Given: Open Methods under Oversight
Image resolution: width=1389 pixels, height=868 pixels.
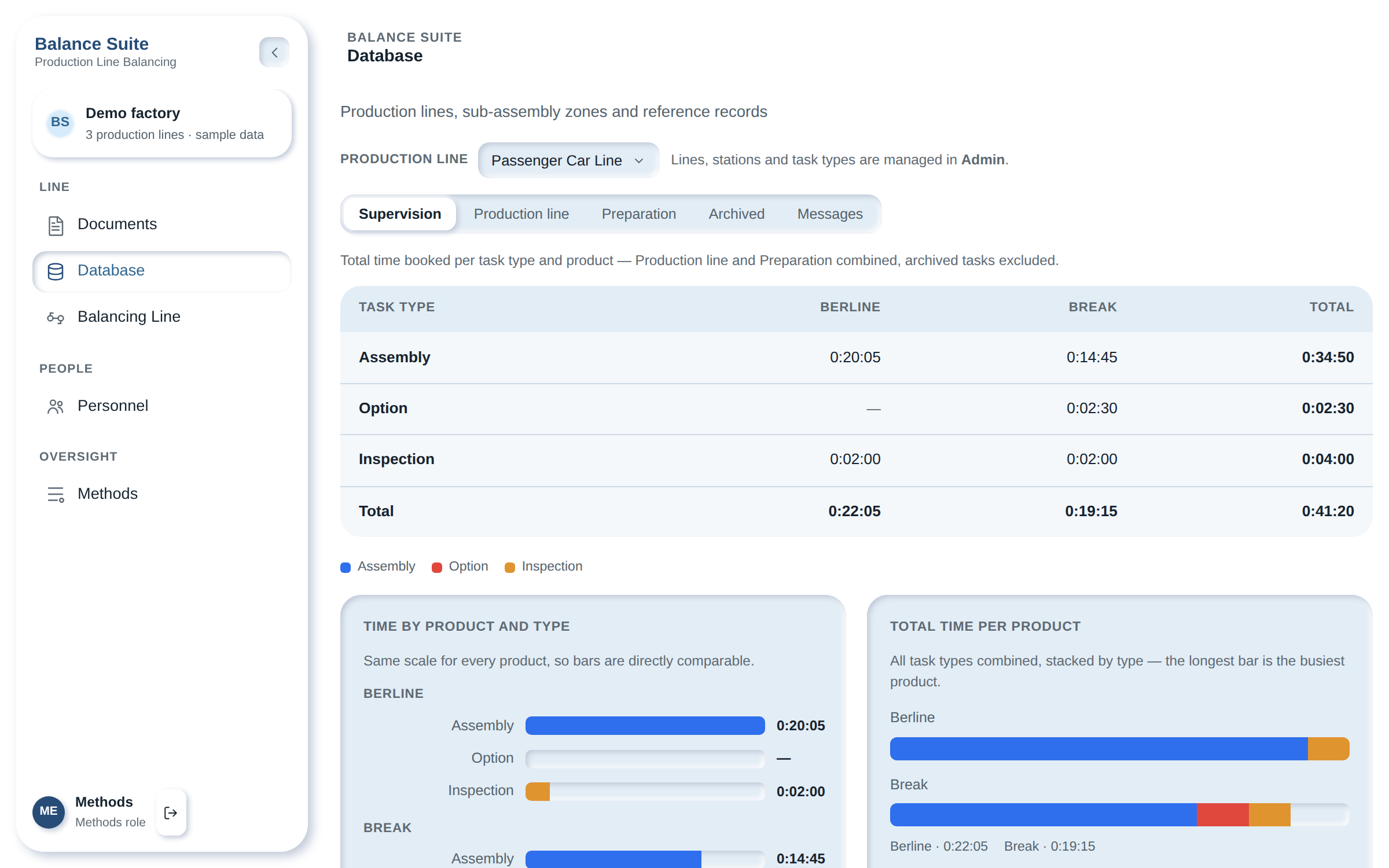Looking at the screenshot, I should pyautogui.click(x=162, y=494).
